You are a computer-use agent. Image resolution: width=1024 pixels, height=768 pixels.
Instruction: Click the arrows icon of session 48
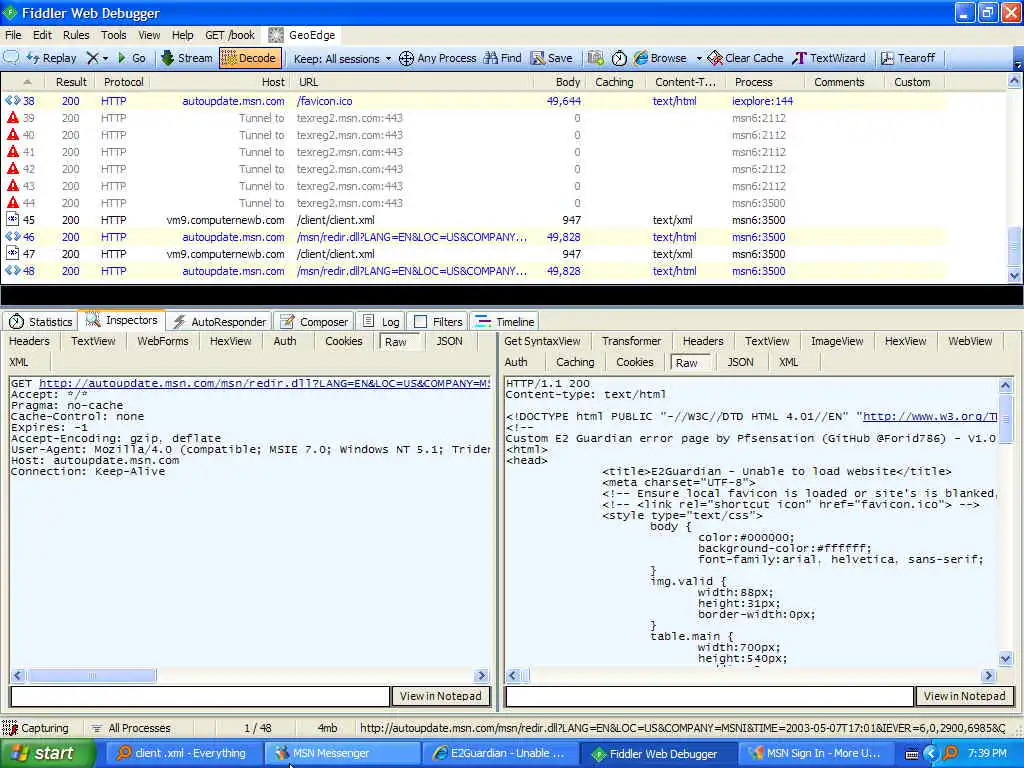pyautogui.click(x=12, y=270)
